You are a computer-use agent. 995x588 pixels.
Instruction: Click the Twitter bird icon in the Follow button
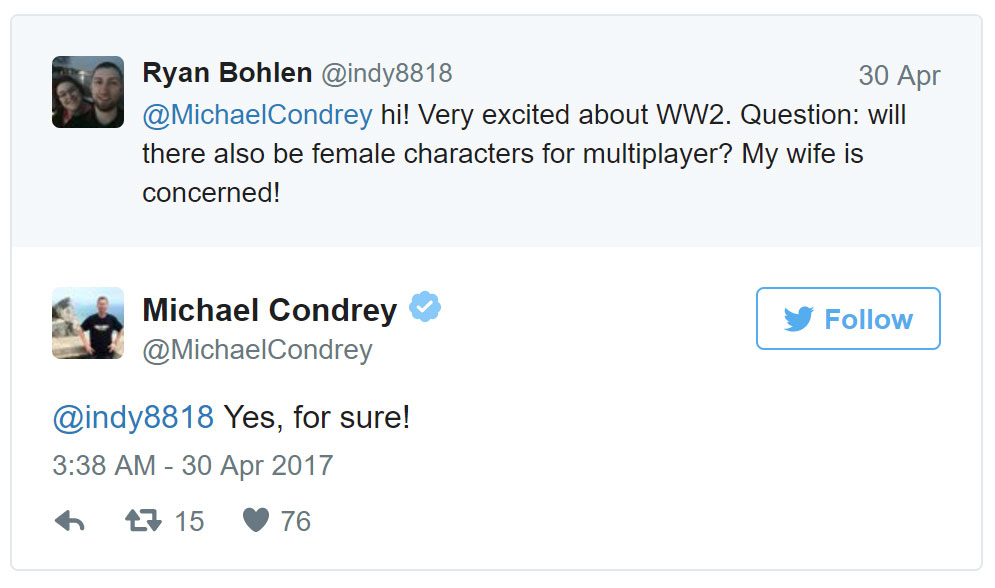pyautogui.click(x=798, y=319)
